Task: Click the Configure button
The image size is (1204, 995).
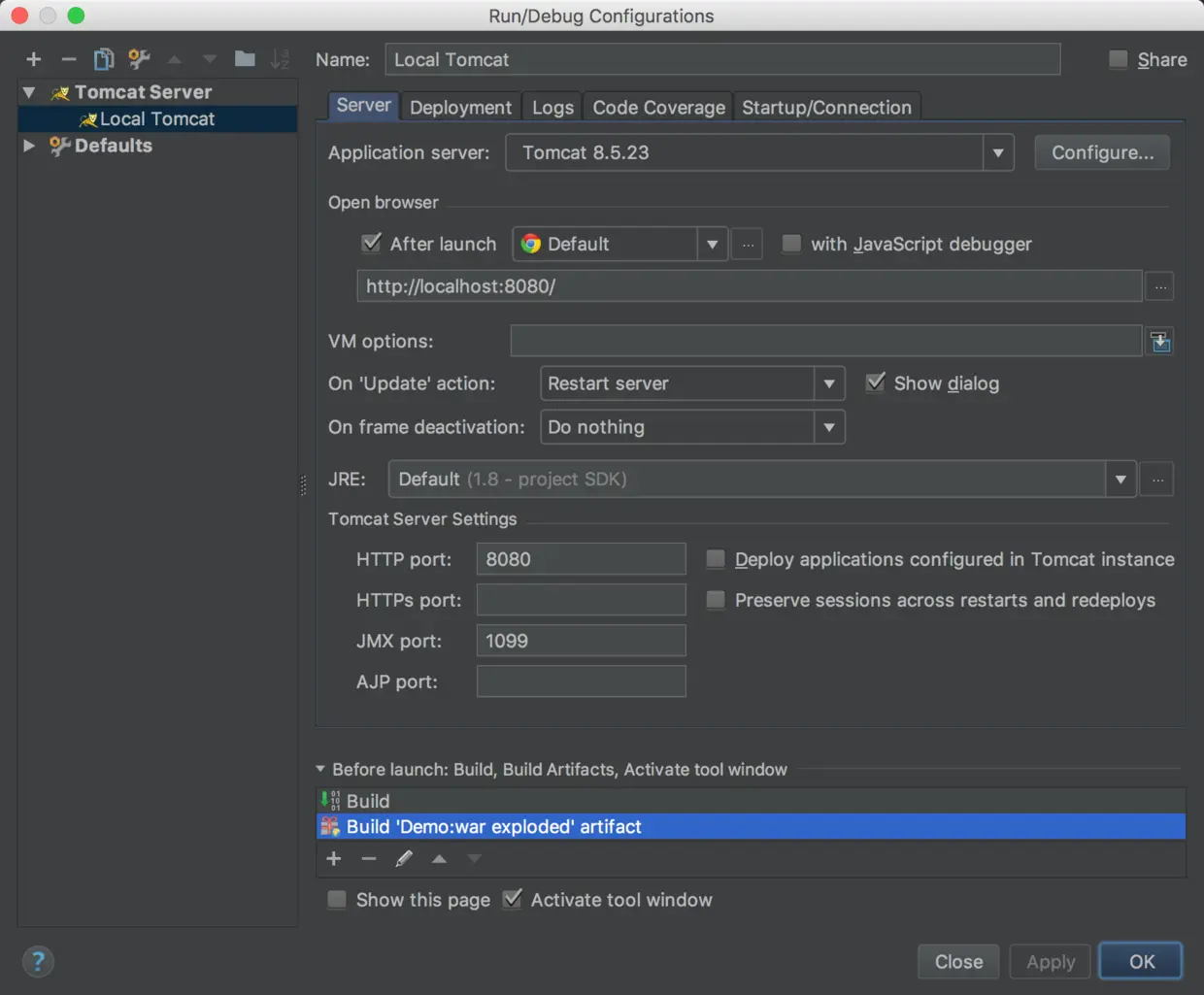Action: pyautogui.click(x=1101, y=152)
